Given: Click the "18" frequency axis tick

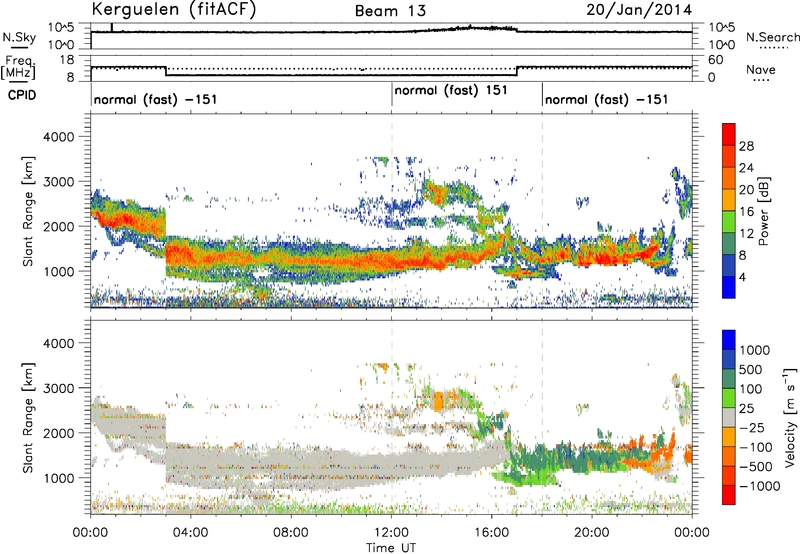Looking at the screenshot, I should pyautogui.click(x=67, y=60).
